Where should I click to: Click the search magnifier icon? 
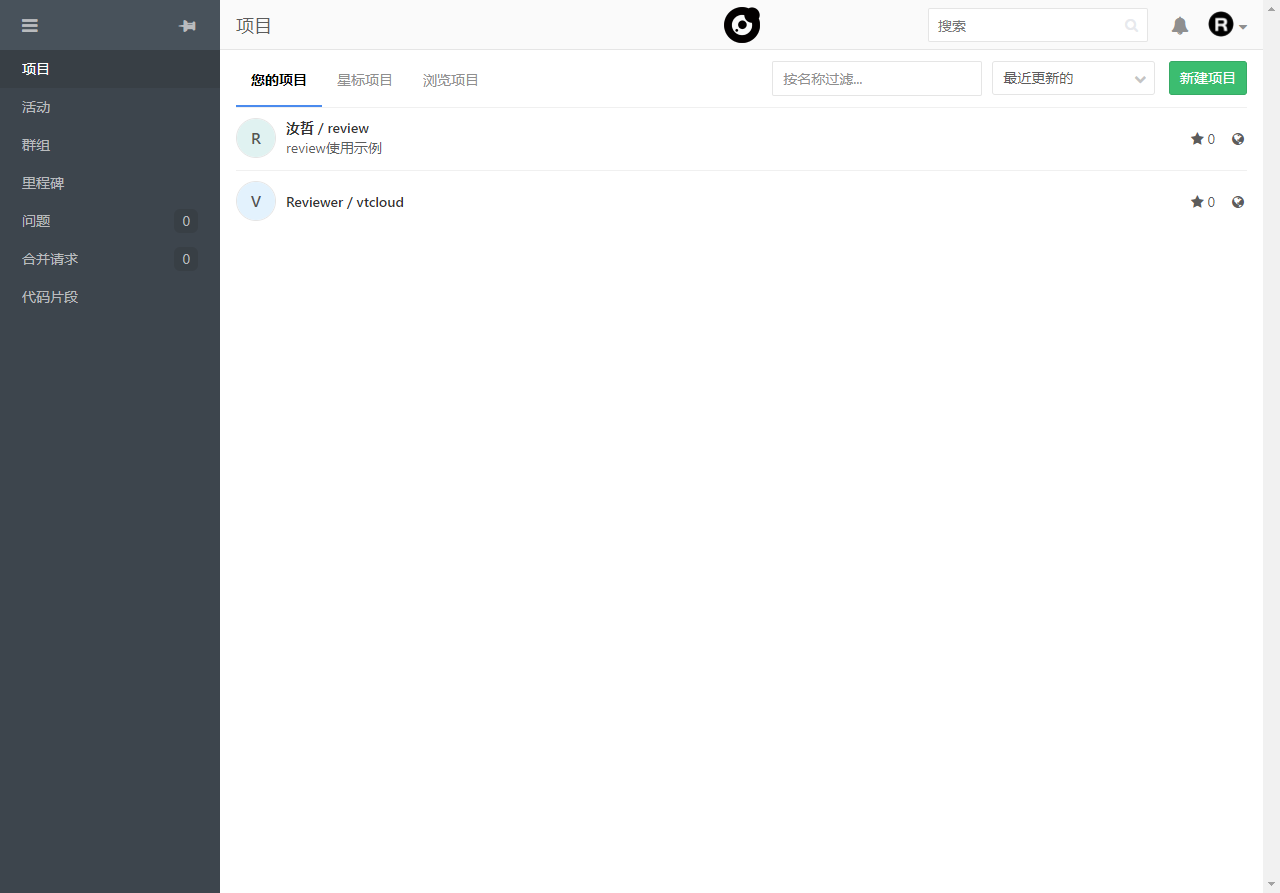tap(1131, 26)
